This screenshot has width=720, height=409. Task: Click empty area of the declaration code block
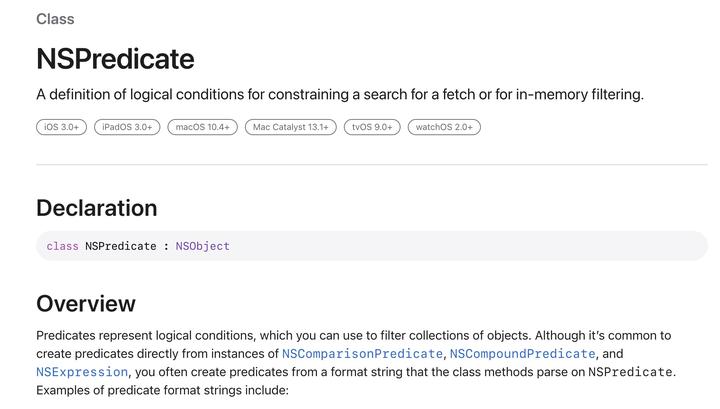tap(470, 246)
